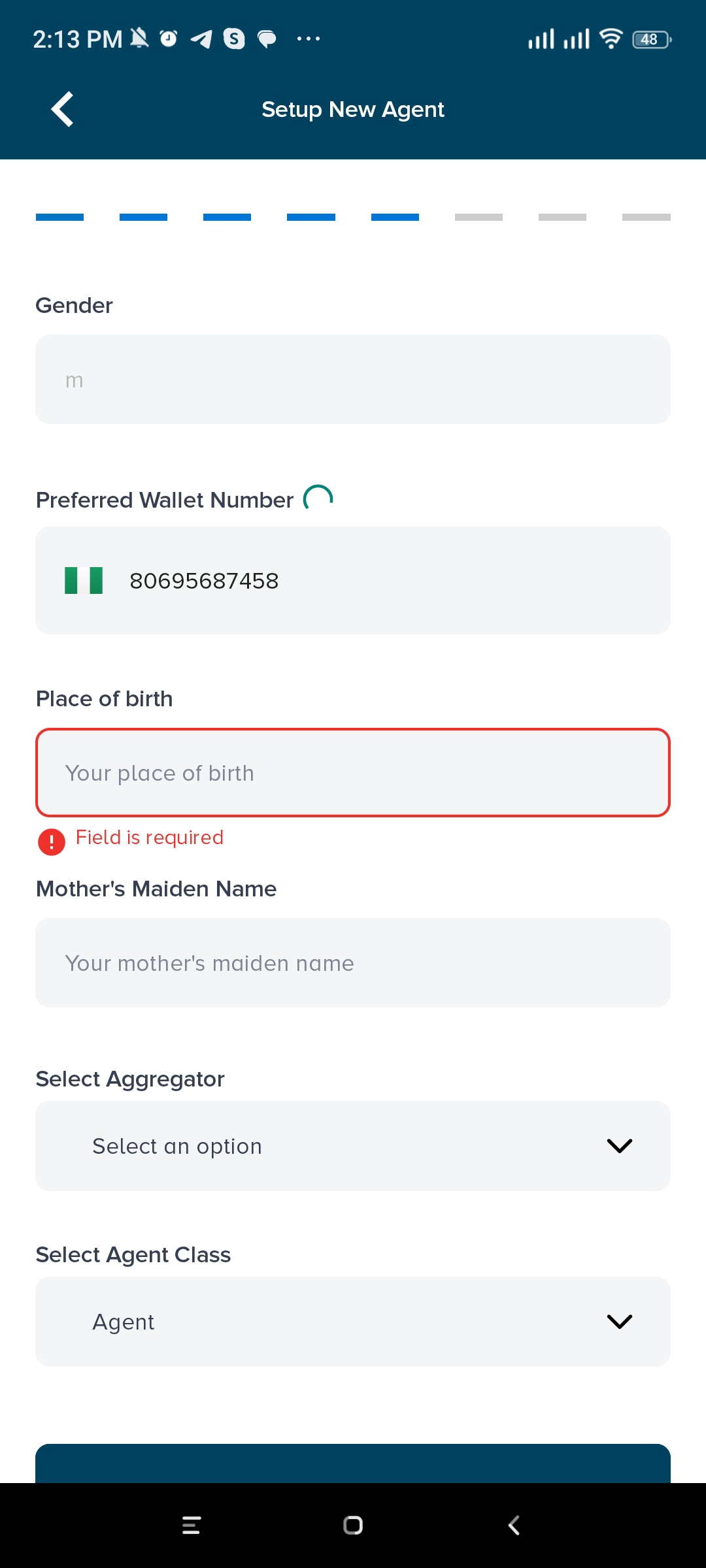The width and height of the screenshot is (706, 1568).
Task: Tap the Gender input field
Action: (x=353, y=380)
